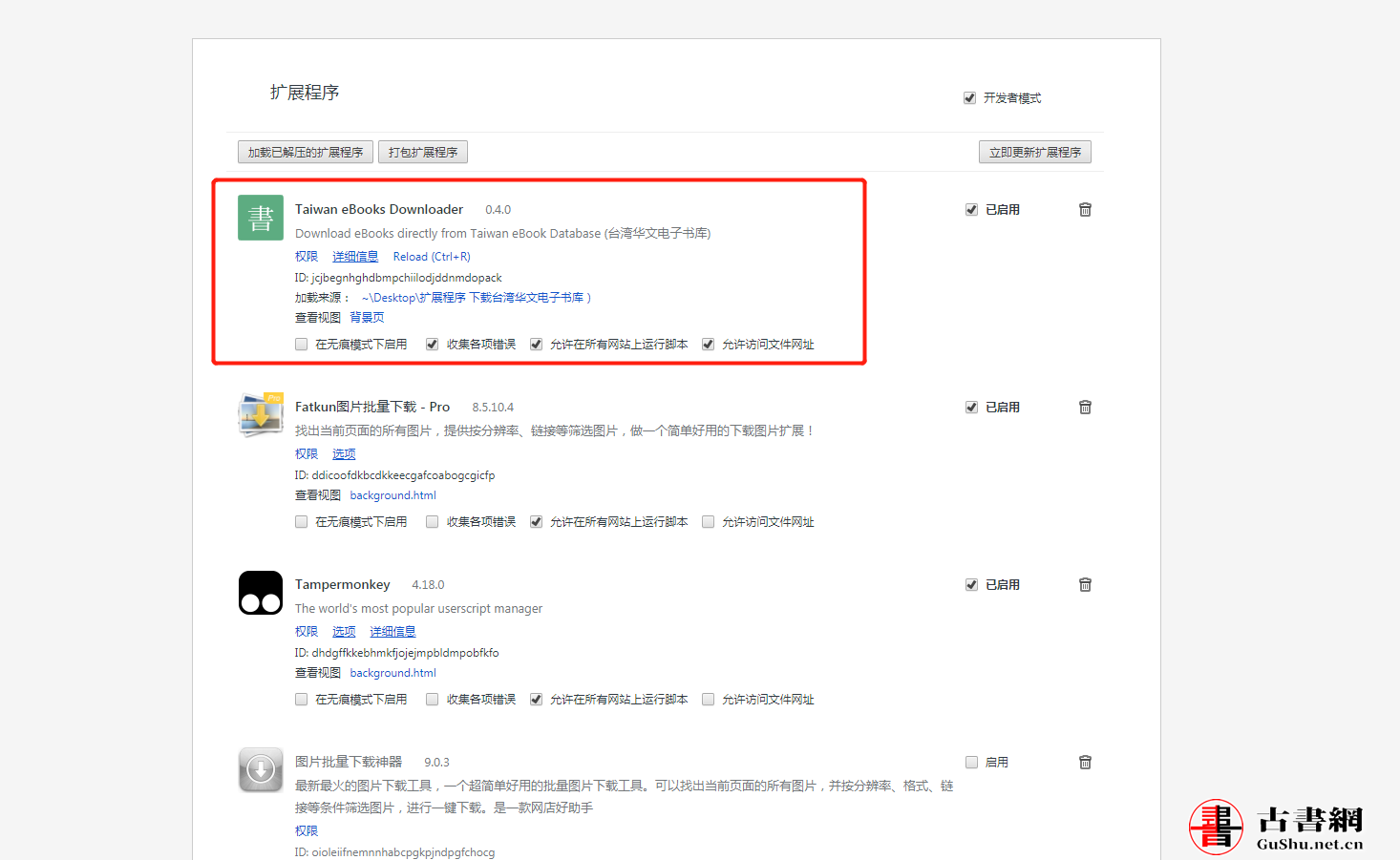The width and height of the screenshot is (1400, 860).
Task: Click the 图片批量下载神器 extension icon
Action: coord(261,770)
